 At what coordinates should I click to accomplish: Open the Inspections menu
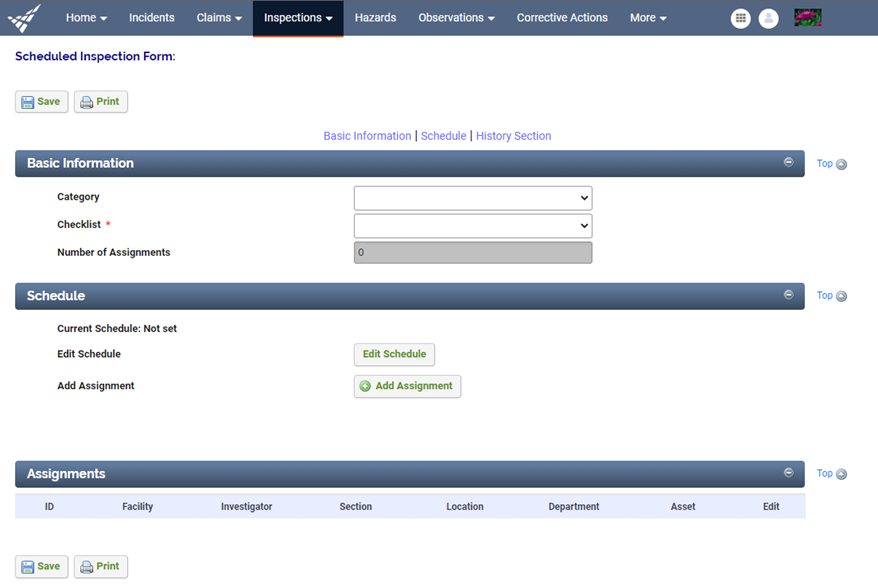tap(297, 17)
